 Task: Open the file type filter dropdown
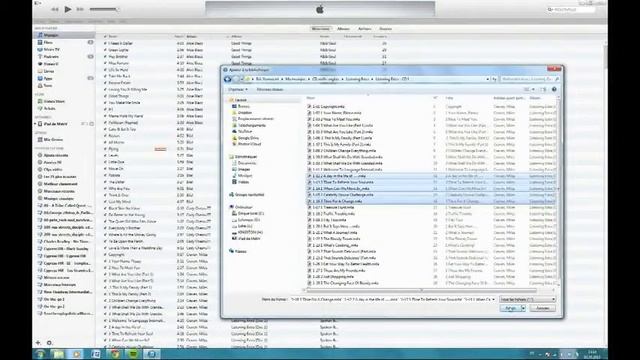[527, 300]
